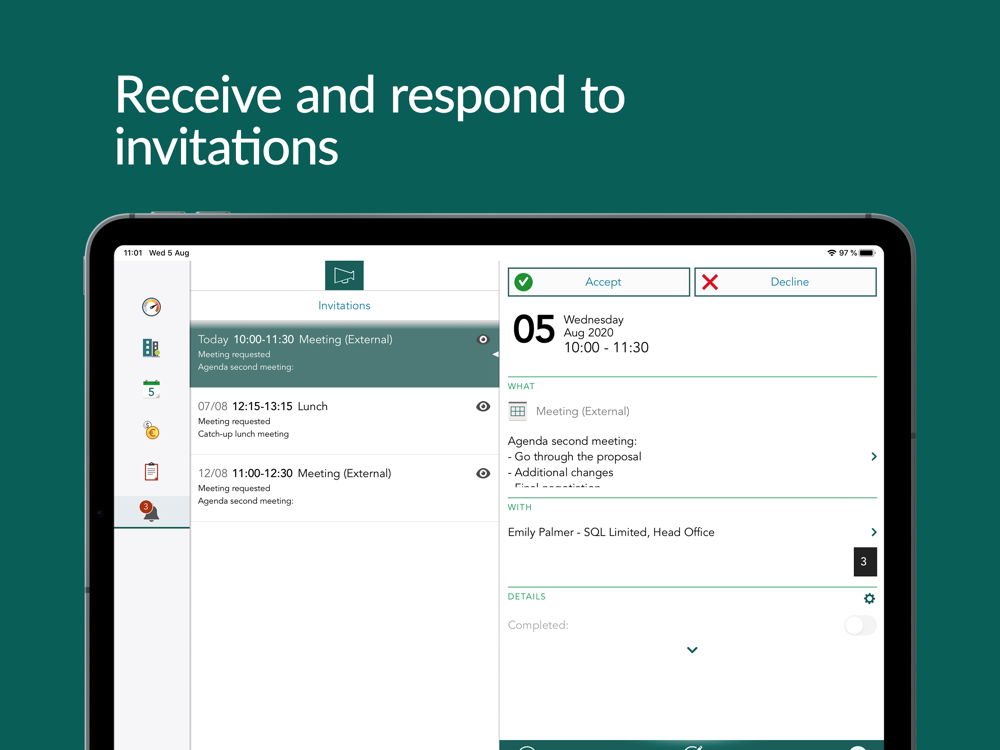Open the calendar icon showing 5
The height and width of the screenshot is (750, 1000).
pyautogui.click(x=151, y=389)
